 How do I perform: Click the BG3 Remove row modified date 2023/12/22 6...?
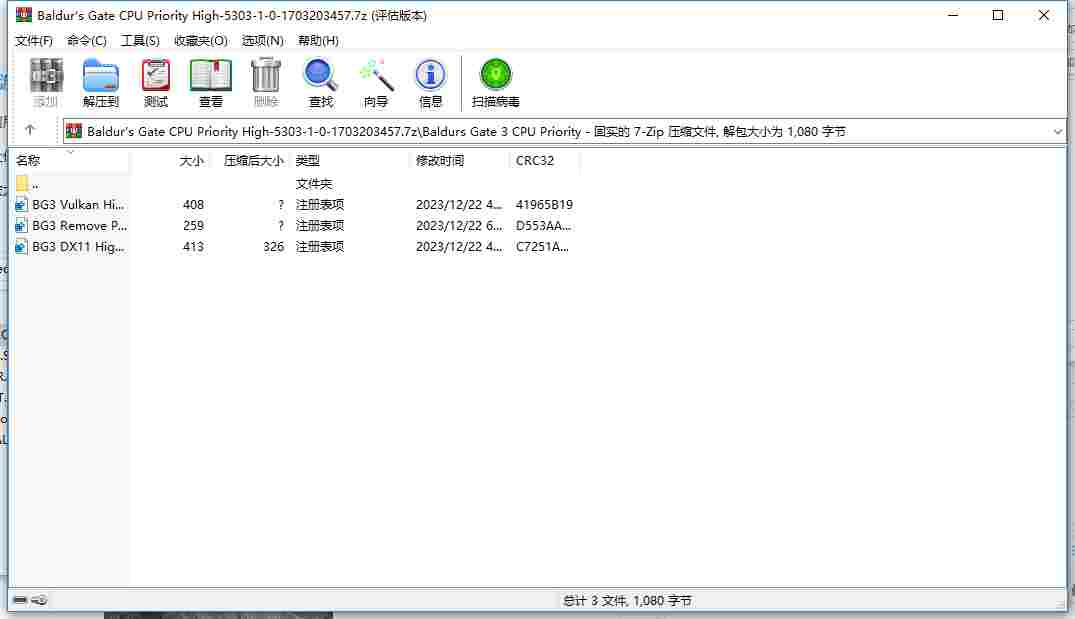(459, 226)
